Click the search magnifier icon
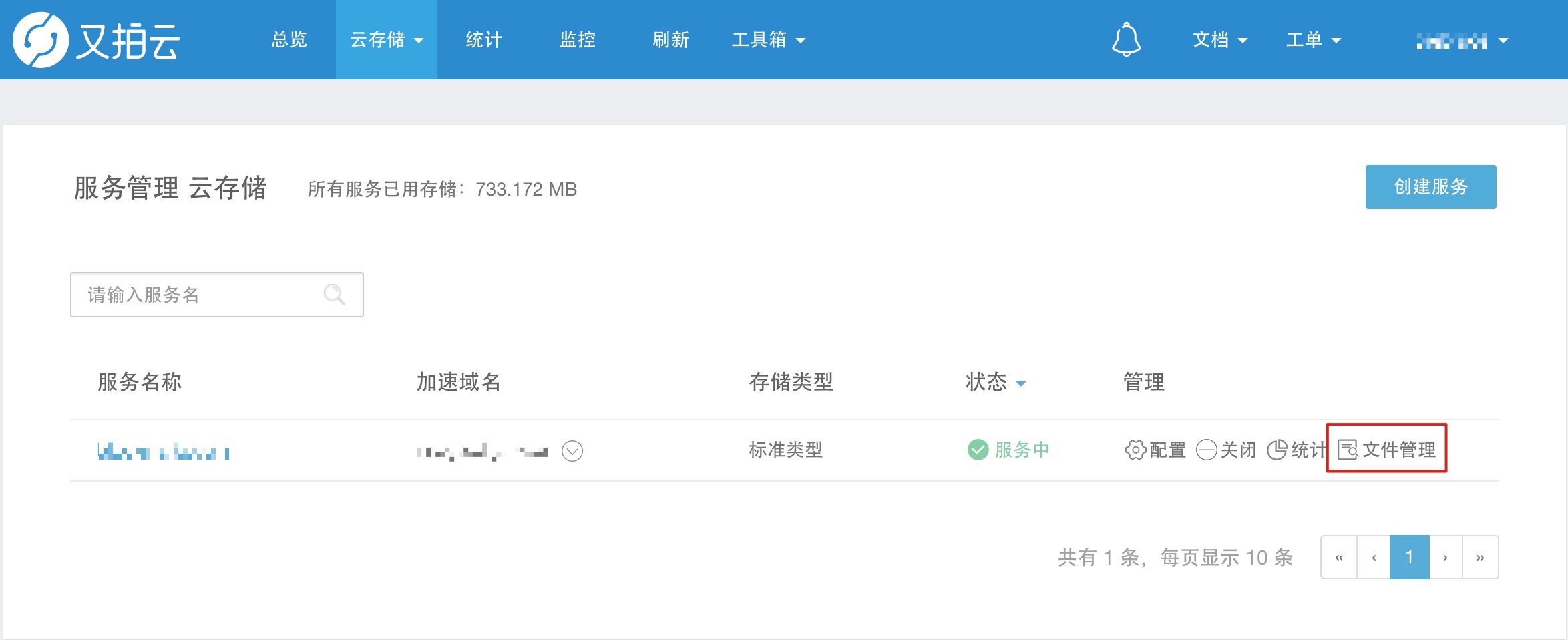 click(x=334, y=295)
